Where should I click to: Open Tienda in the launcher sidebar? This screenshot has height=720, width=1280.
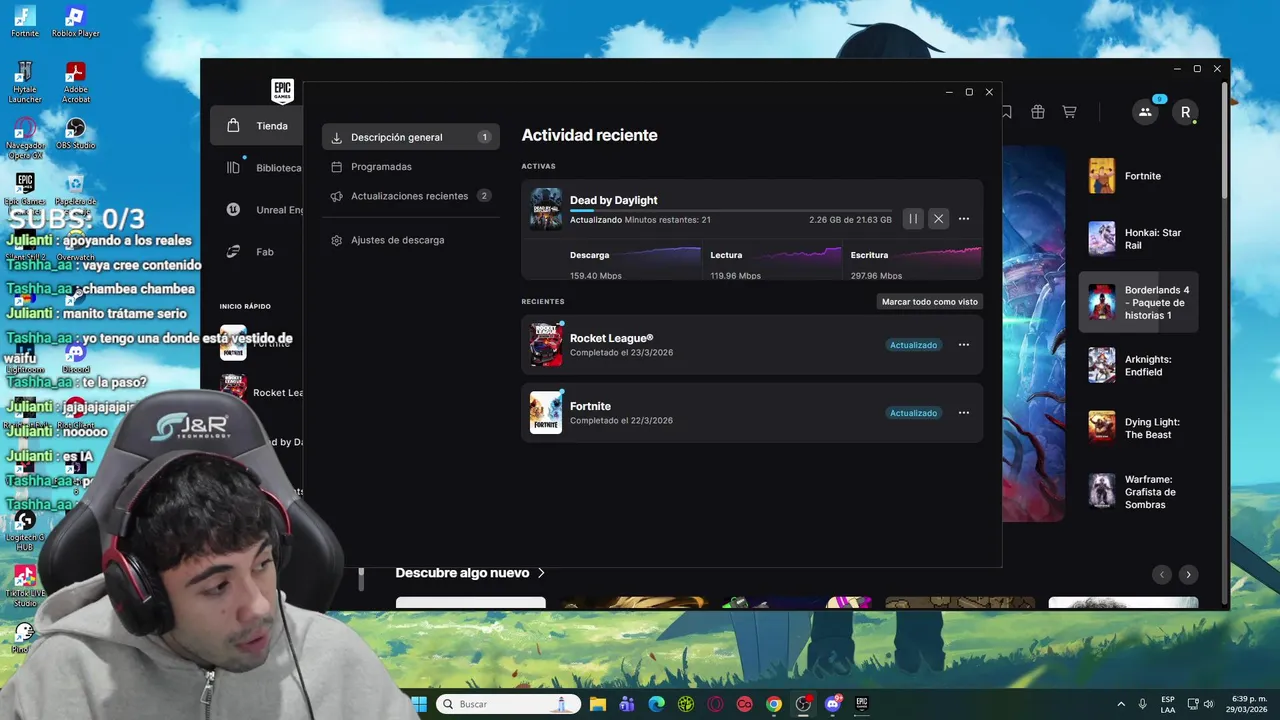tap(256, 126)
